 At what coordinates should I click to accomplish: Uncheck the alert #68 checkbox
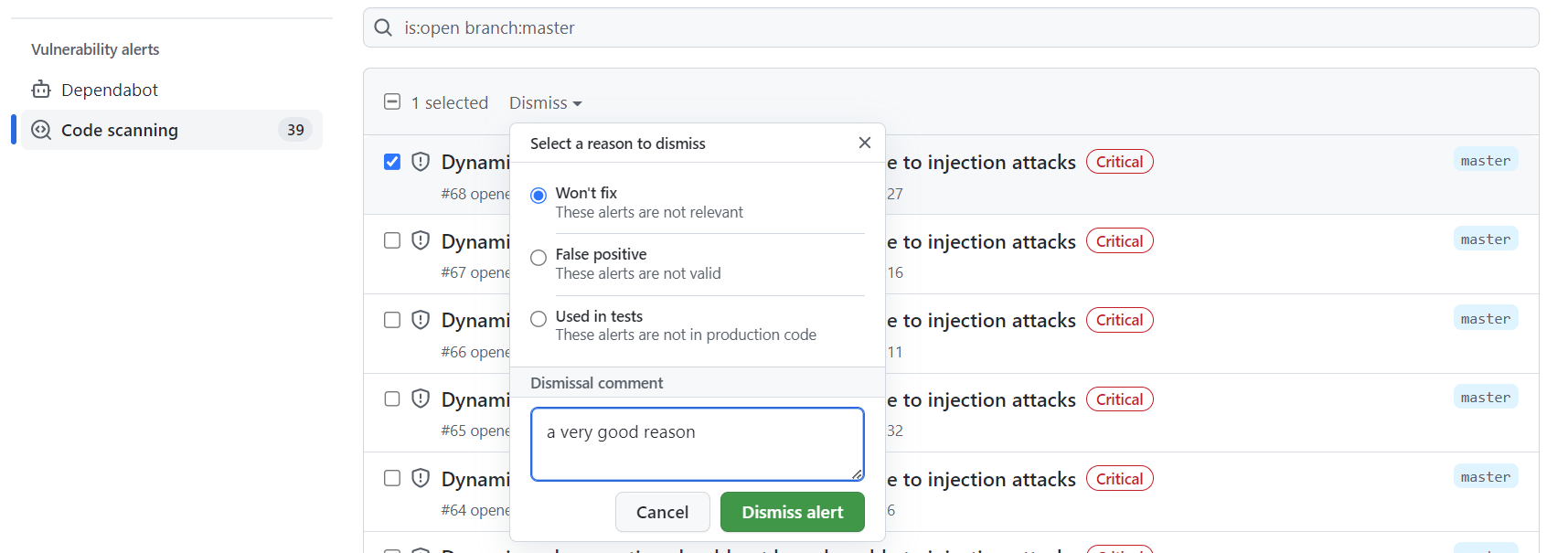click(392, 162)
